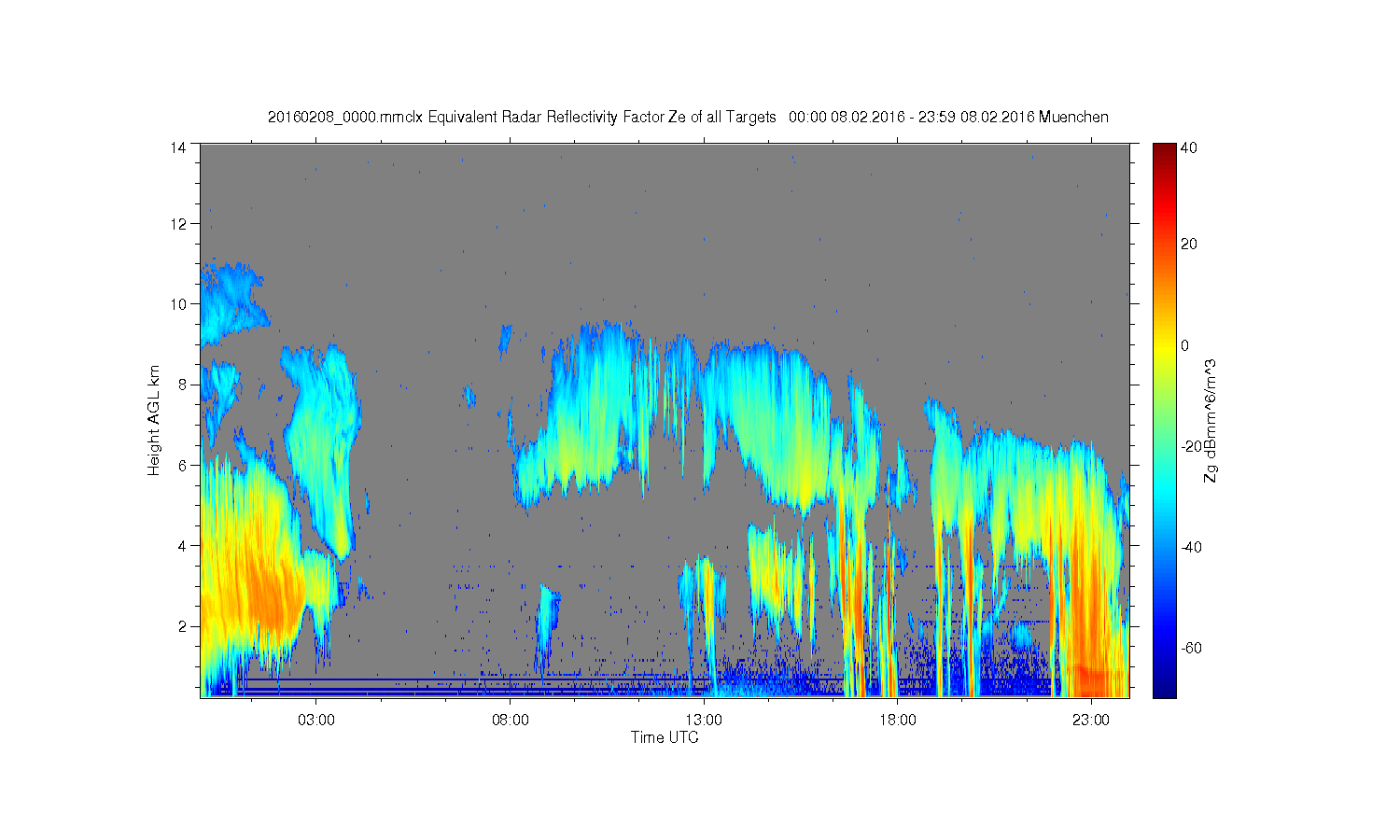The image size is (1400, 840).
Task: Click the 08:00 time tick label
Action: point(511,720)
